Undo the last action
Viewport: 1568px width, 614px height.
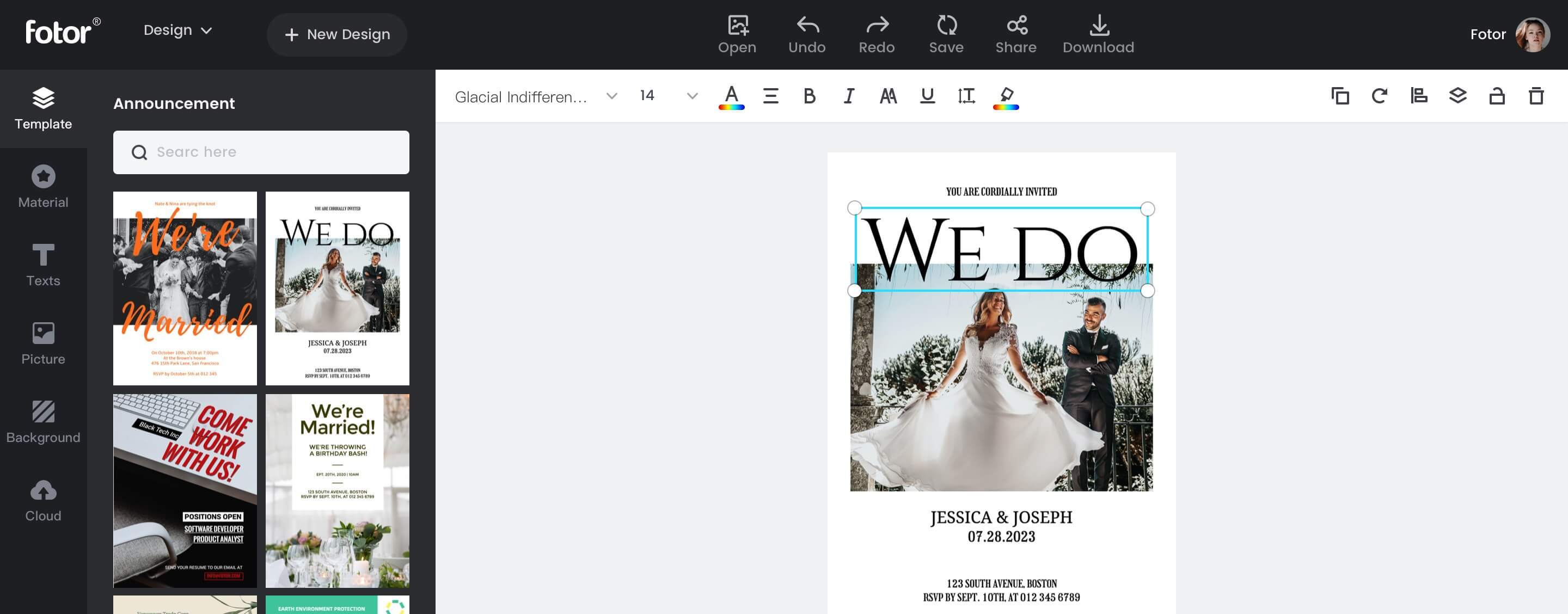(806, 34)
